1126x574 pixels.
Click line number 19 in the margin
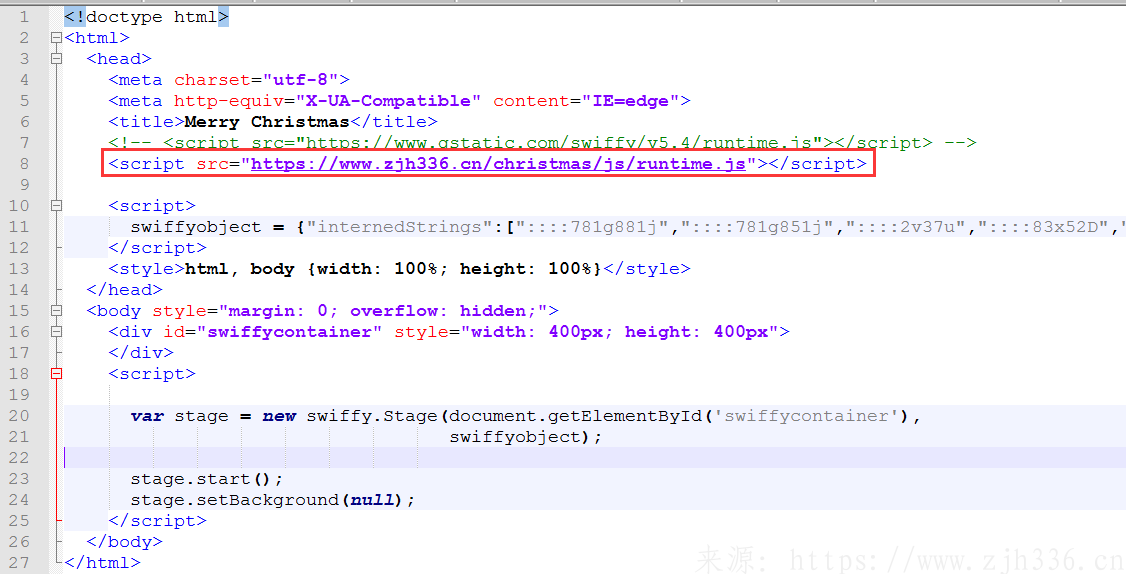pos(19,394)
